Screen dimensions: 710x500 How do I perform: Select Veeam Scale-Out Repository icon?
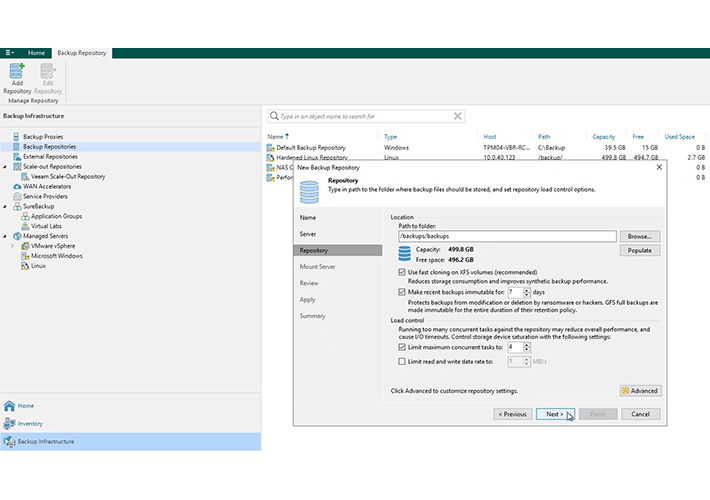point(25,177)
